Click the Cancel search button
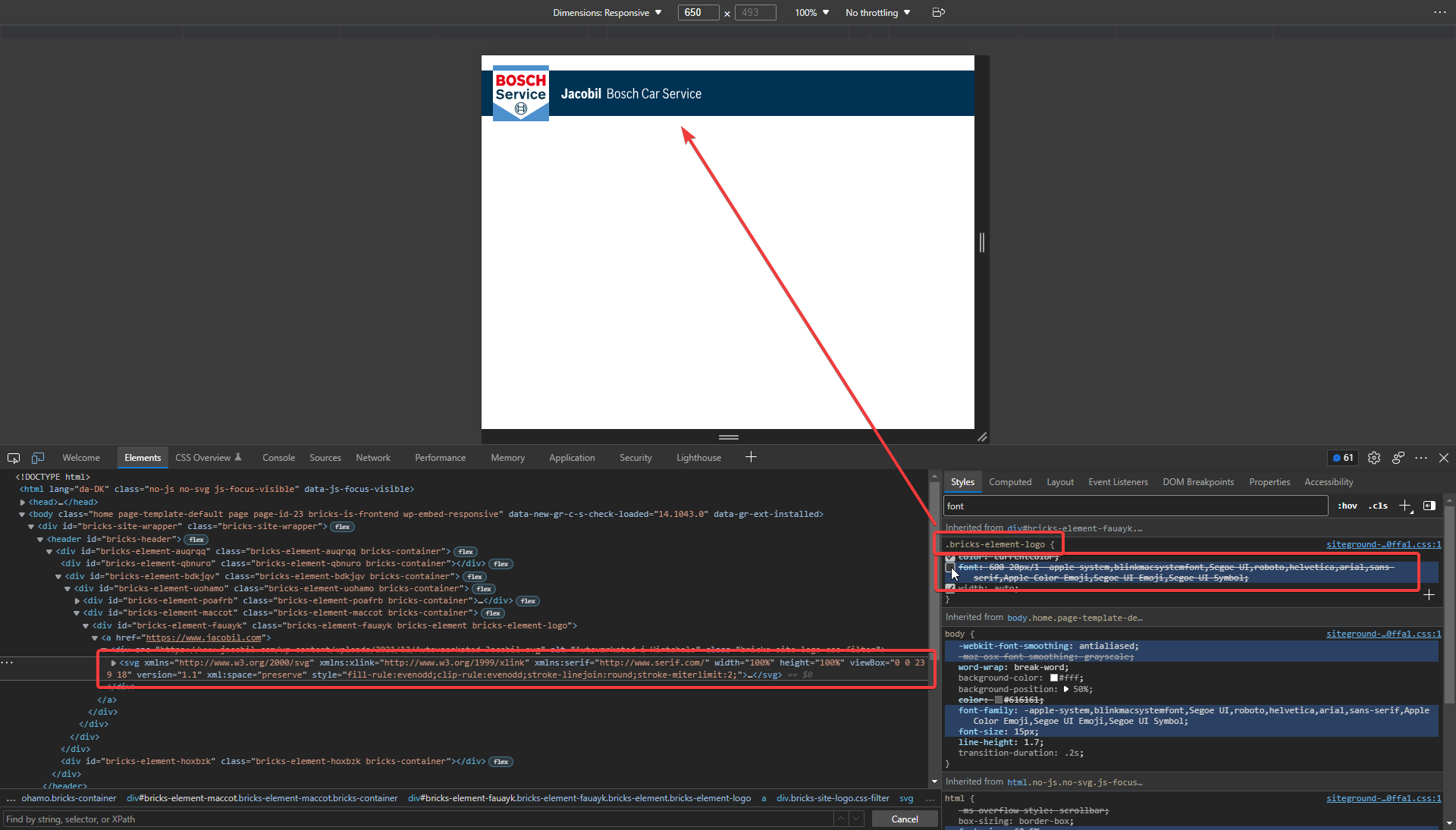 pyautogui.click(x=905, y=819)
